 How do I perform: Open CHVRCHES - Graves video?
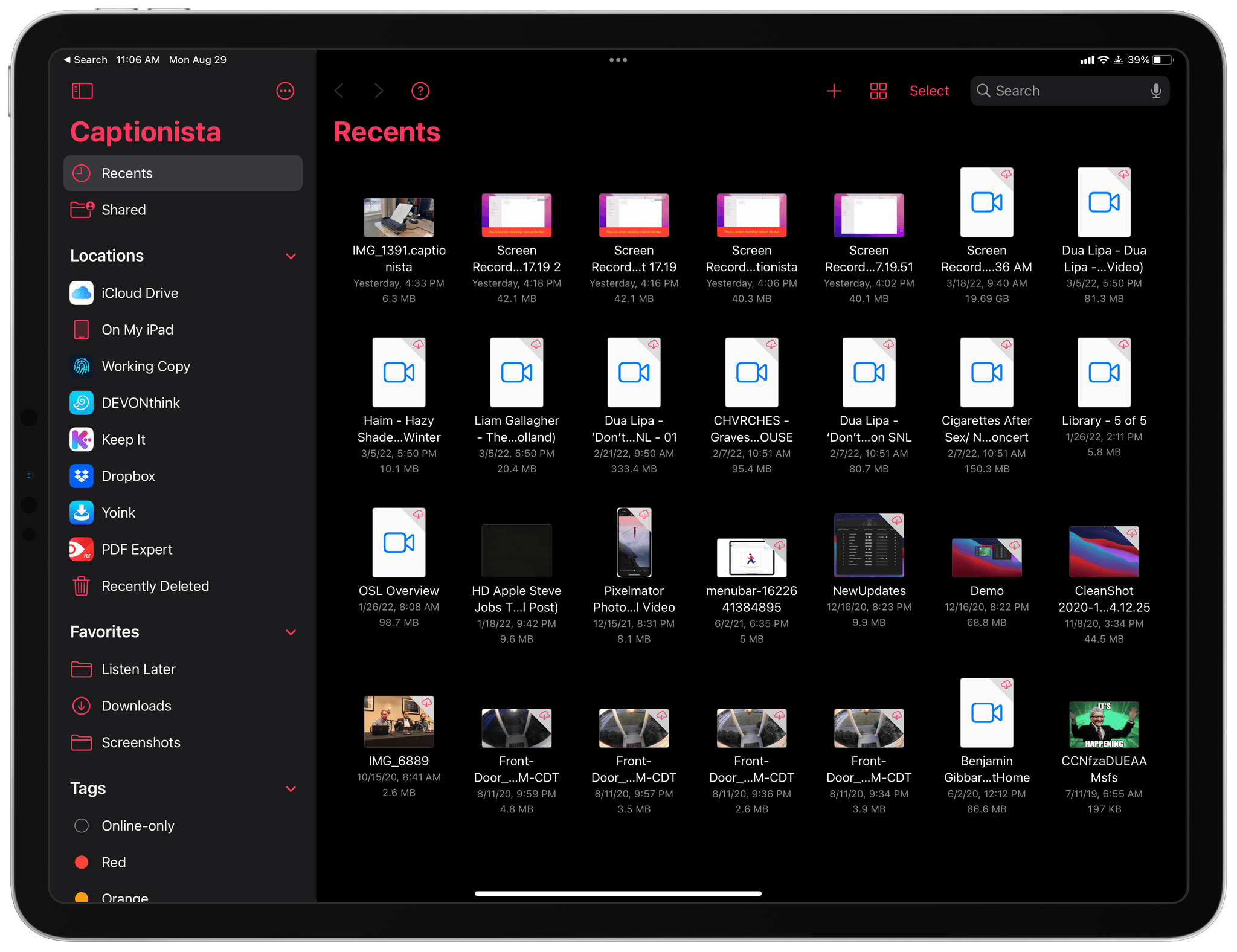click(751, 407)
